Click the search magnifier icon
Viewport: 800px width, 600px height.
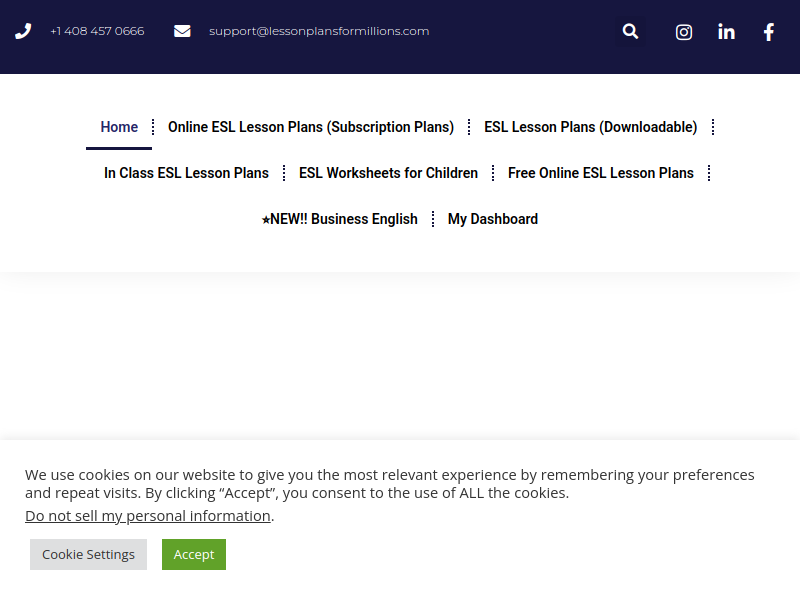click(630, 31)
